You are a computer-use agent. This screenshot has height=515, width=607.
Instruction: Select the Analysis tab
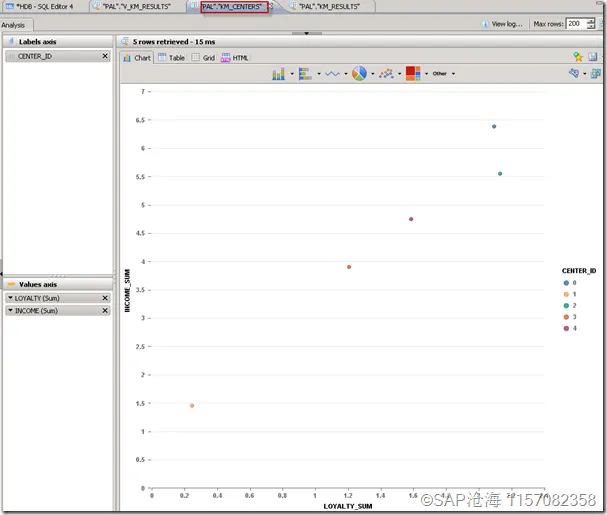pos(13,25)
